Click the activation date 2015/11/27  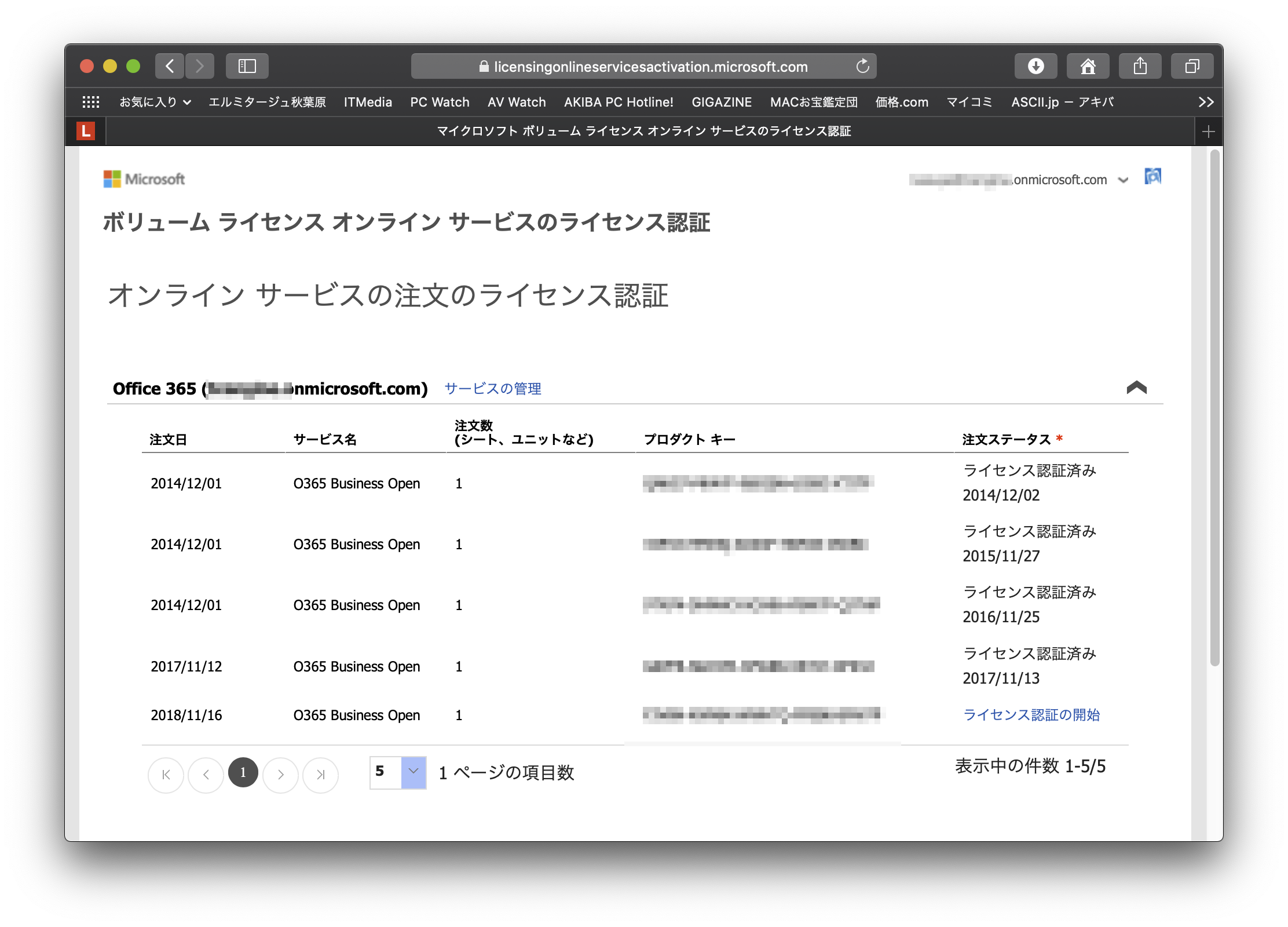click(1001, 556)
